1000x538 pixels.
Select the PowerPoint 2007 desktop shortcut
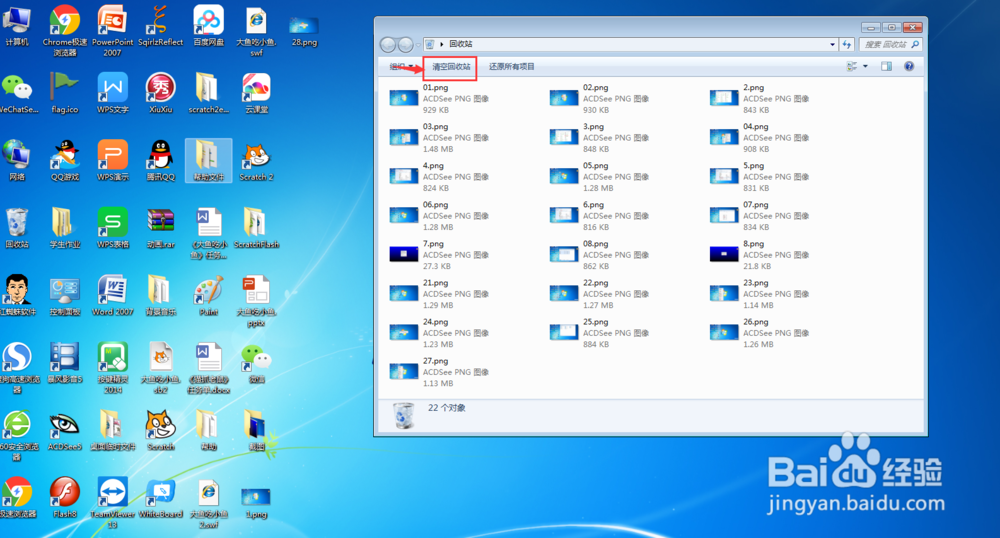113,31
